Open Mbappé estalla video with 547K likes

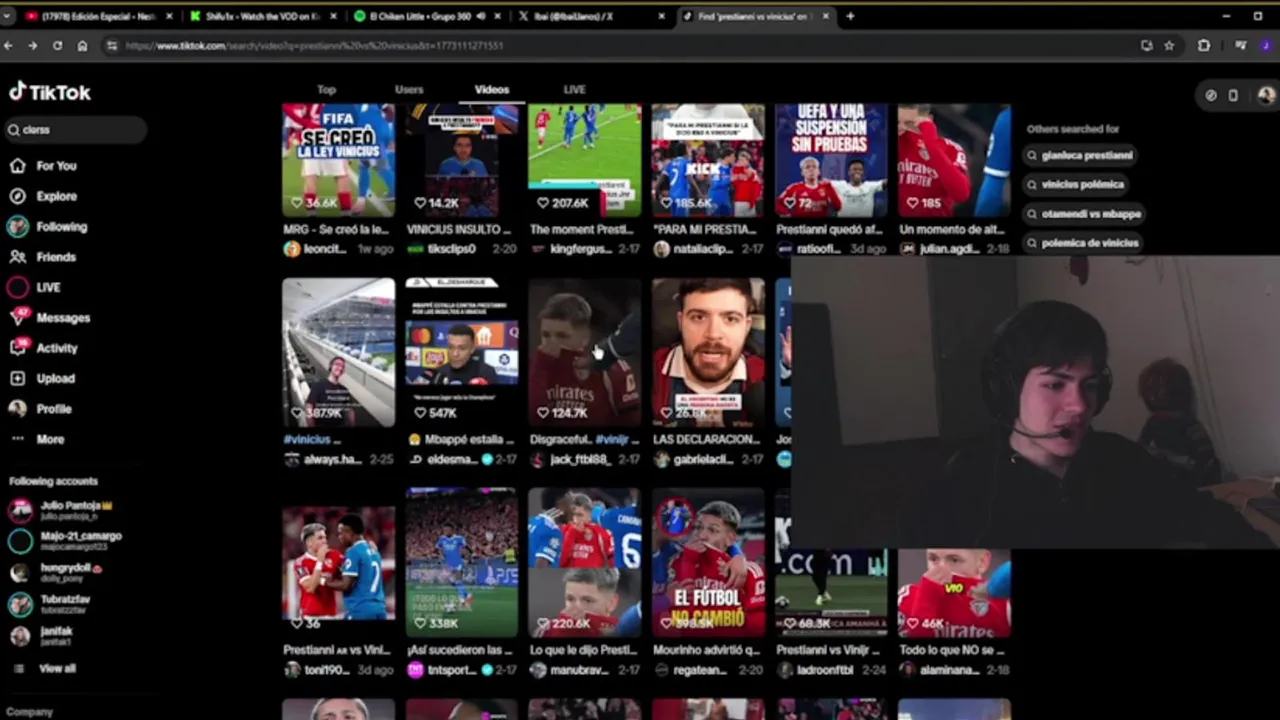point(462,352)
